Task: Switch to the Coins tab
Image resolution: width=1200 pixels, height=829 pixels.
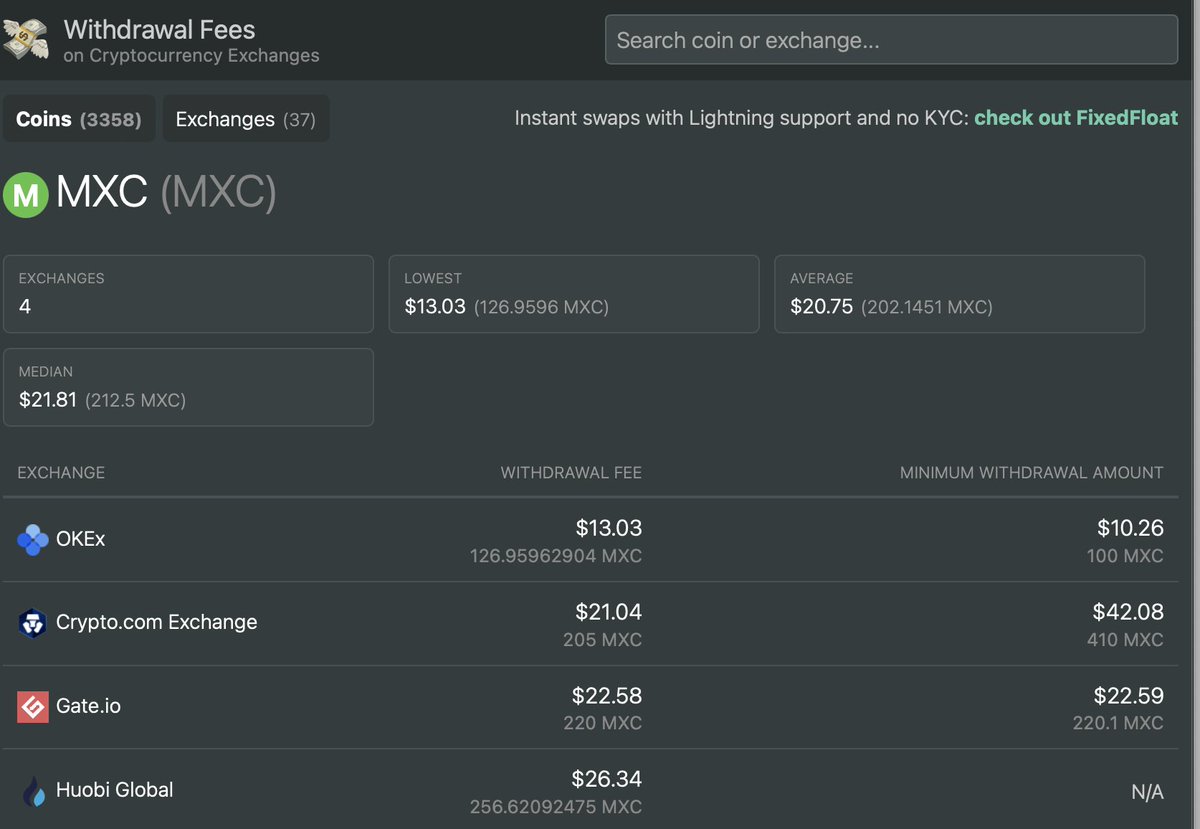Action: 78,119
